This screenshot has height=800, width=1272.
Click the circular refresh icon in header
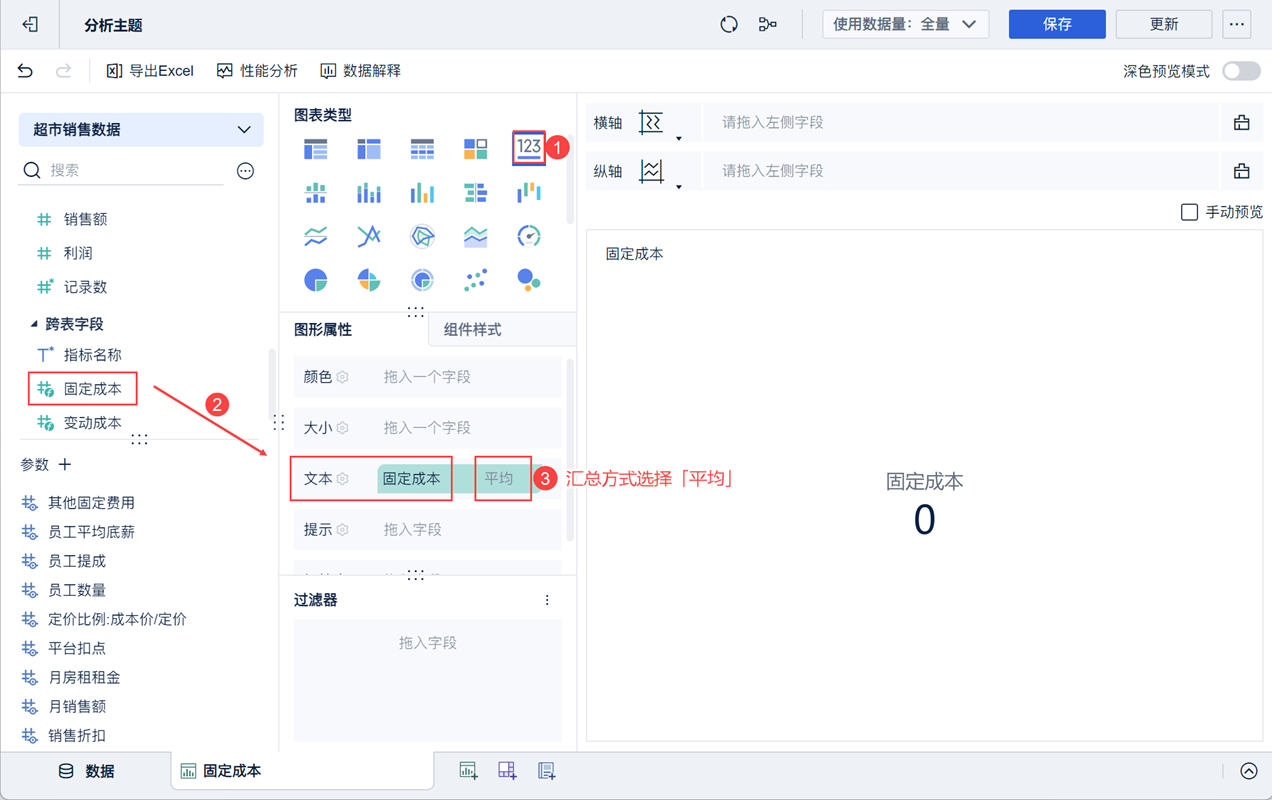tap(729, 25)
